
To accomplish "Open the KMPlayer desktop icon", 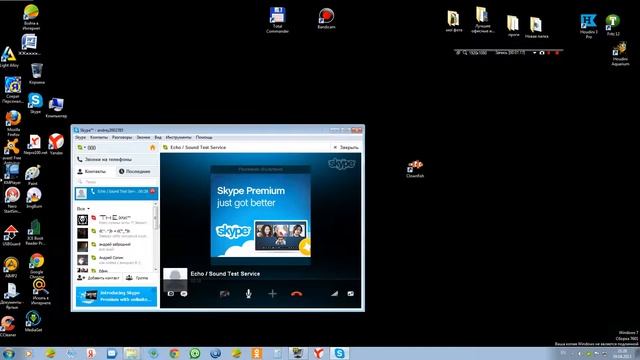I will pyautogui.click(x=12, y=174).
